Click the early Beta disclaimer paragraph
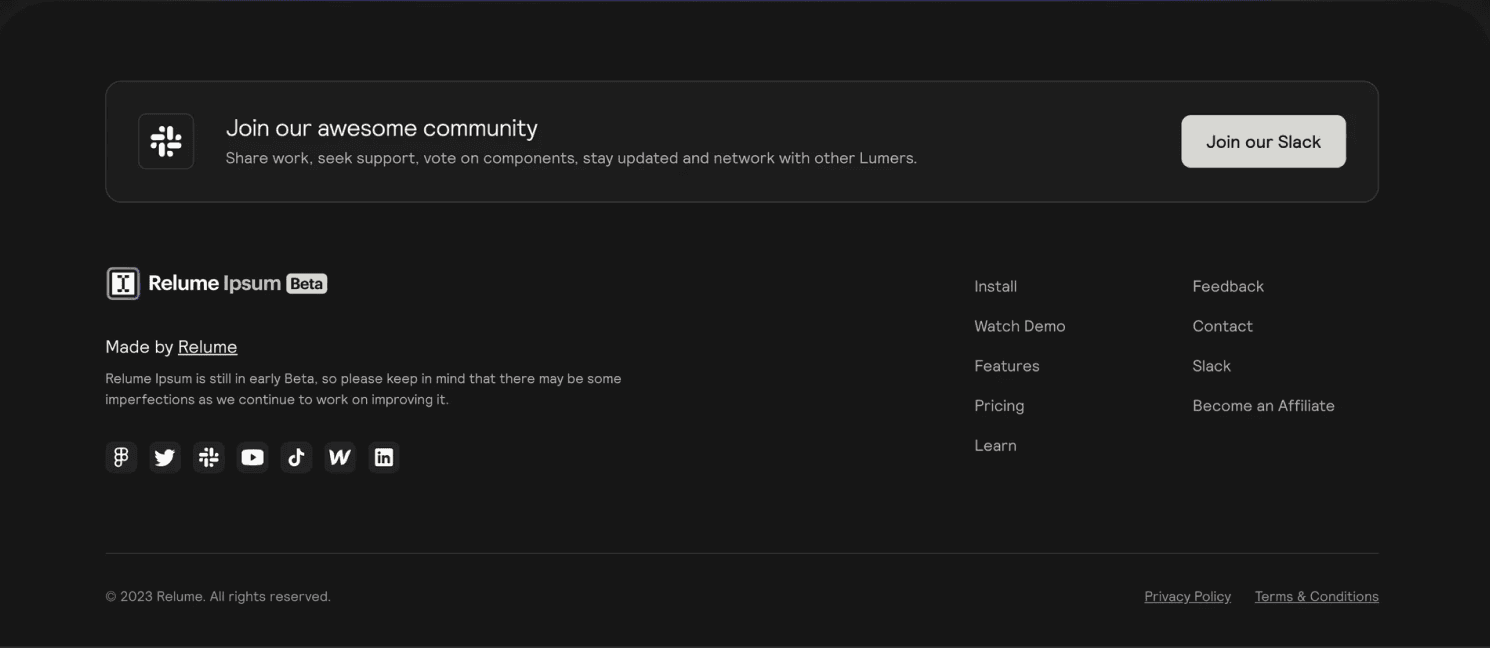This screenshot has height=648, width=1490. point(363,389)
